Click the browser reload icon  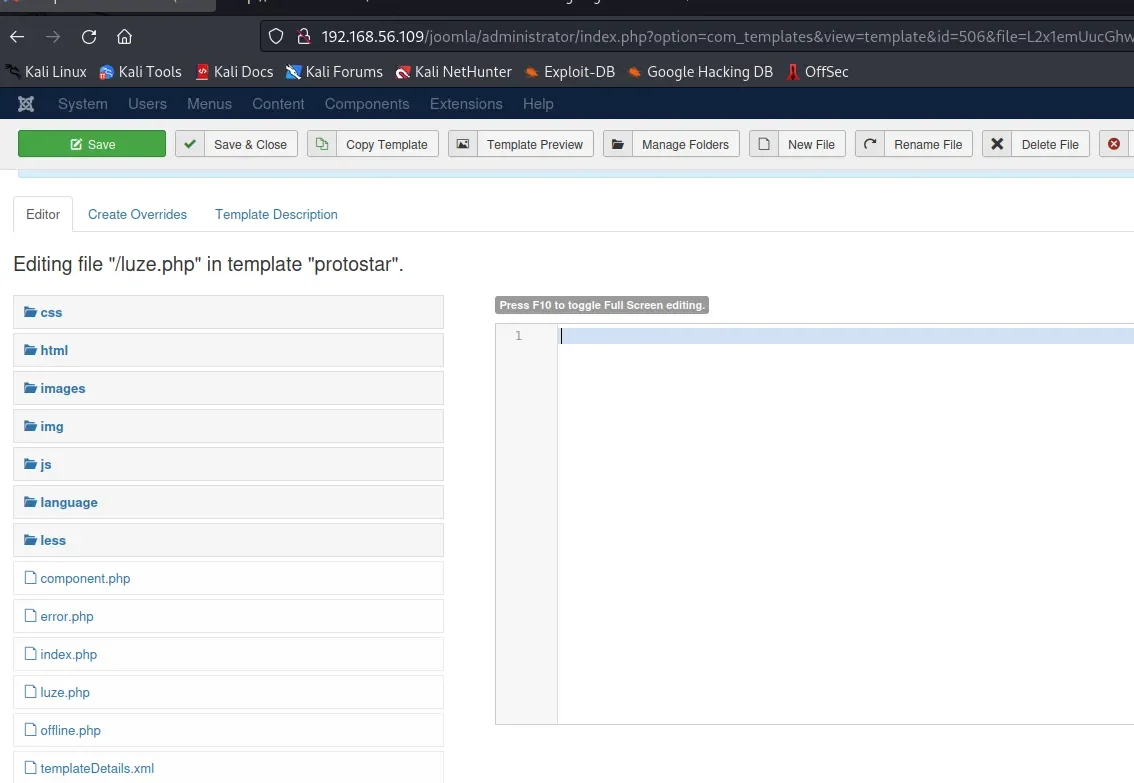(x=89, y=38)
